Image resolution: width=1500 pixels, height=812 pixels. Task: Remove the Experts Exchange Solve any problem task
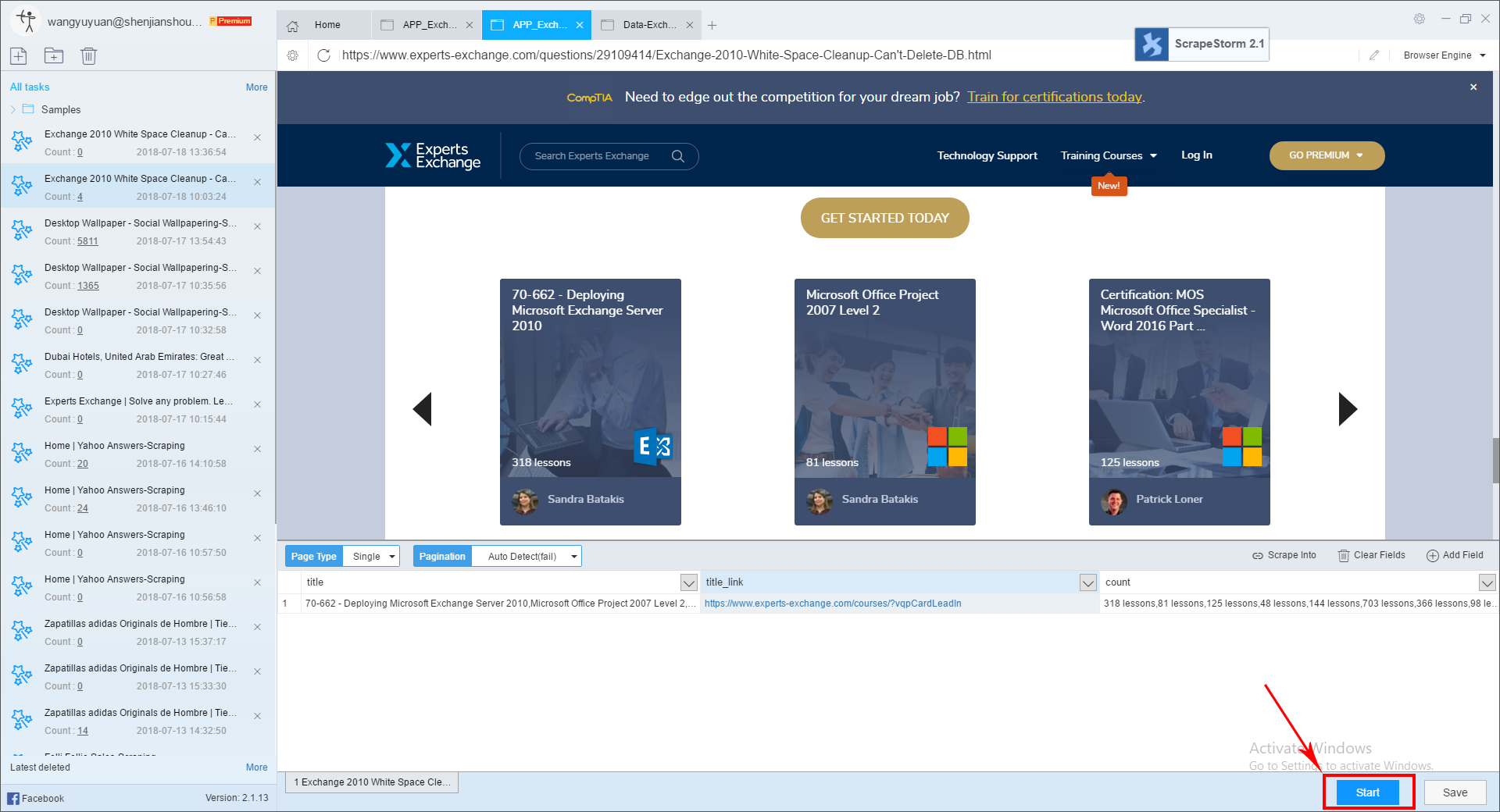click(x=258, y=404)
